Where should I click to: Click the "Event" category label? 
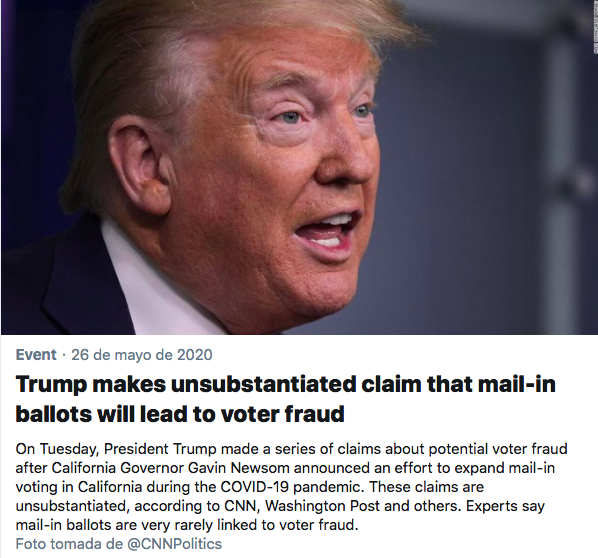36,355
